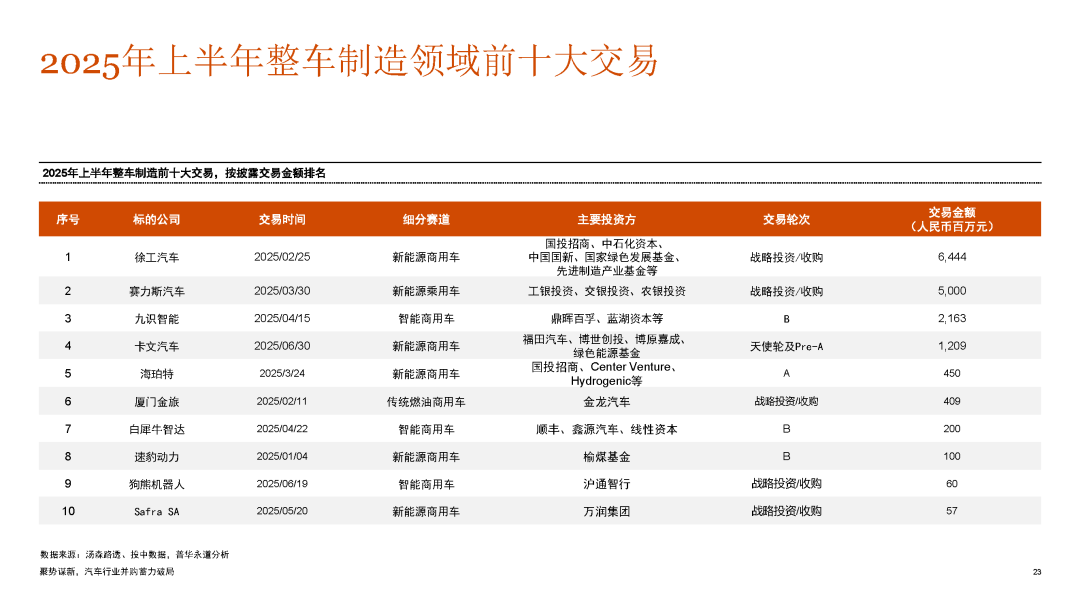1080x607 pixels.
Task: Select the date cell 2025/06/19
Action: [x=282, y=484]
